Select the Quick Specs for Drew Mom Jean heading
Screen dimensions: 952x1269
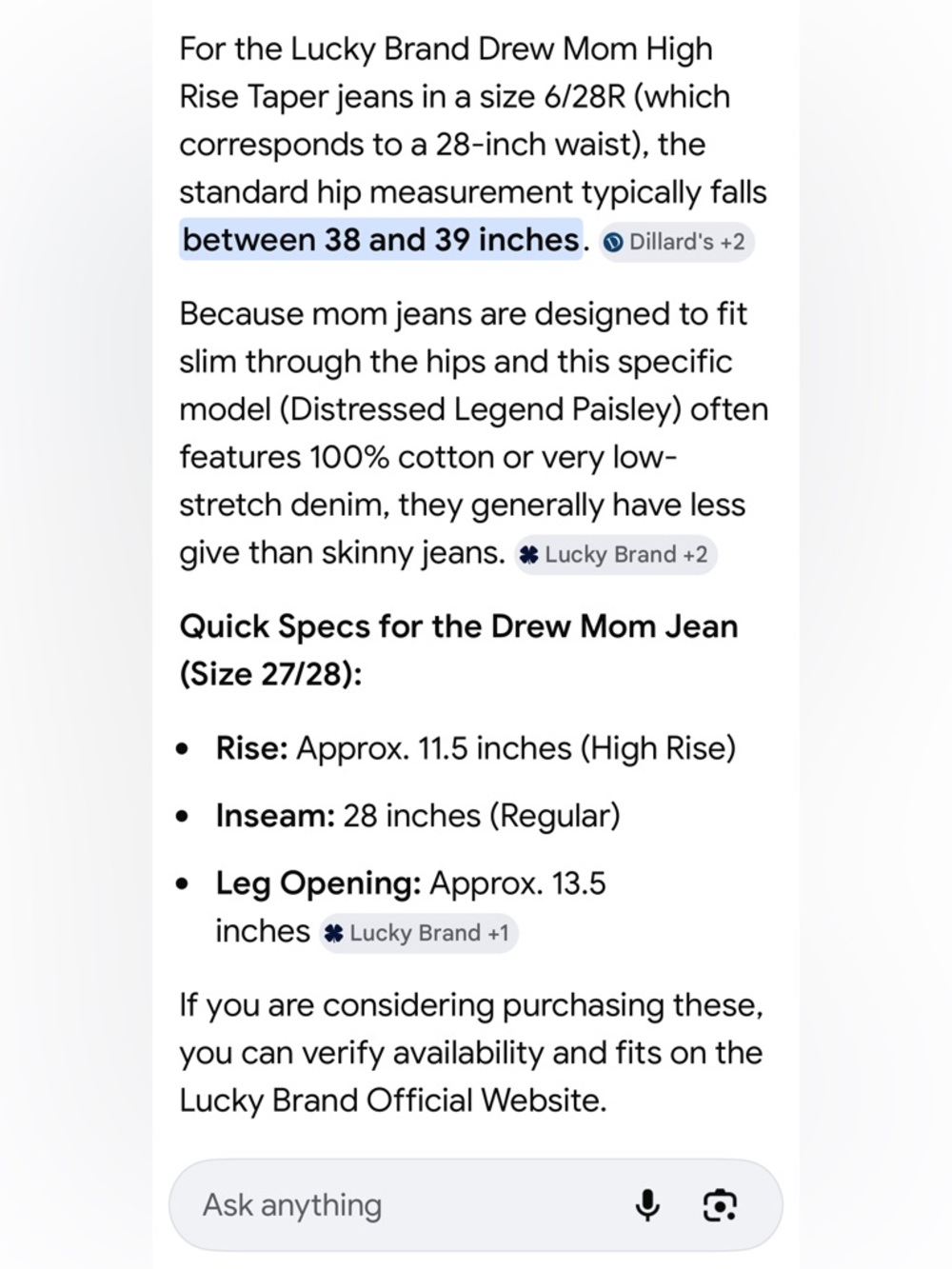click(459, 650)
